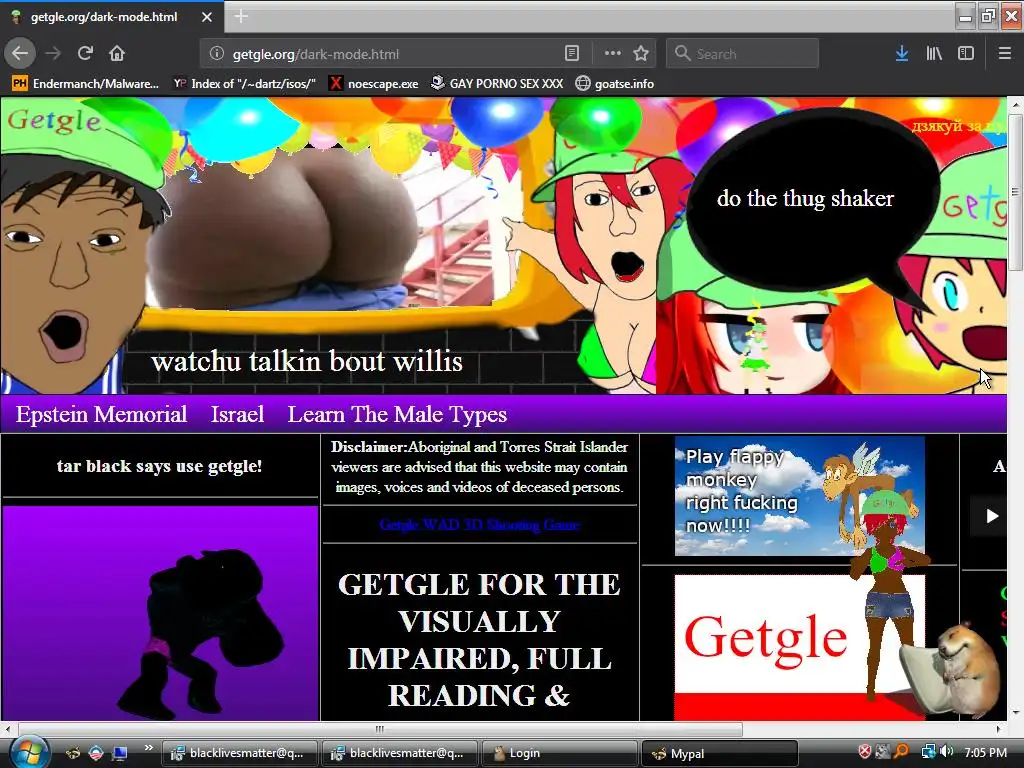Open the page actions three-dot menu
Viewport: 1024px width, 768px height.
612,54
